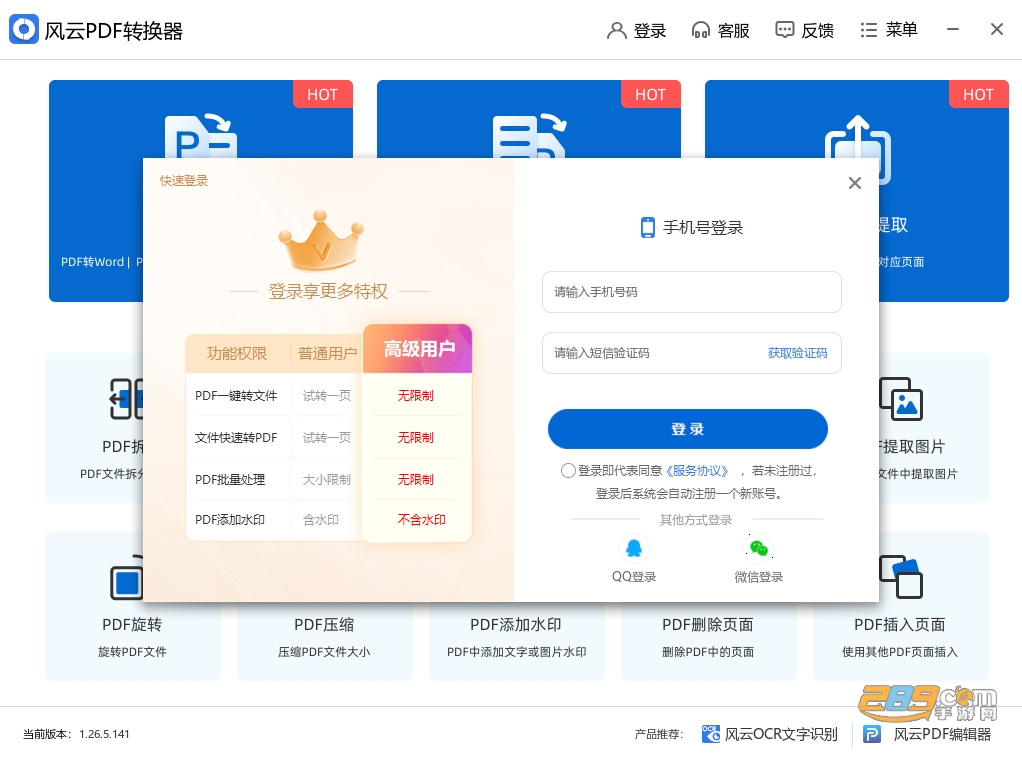Close the login dialog
The height and width of the screenshot is (761, 1022).
[x=854, y=183]
